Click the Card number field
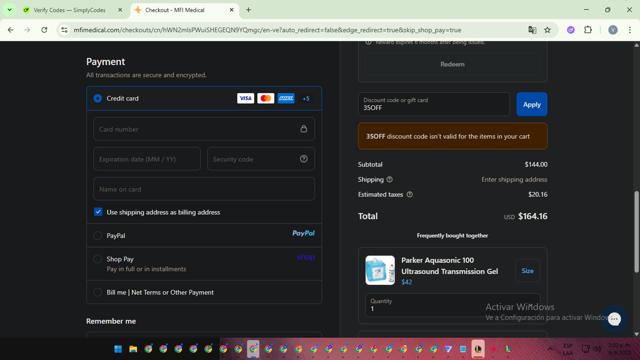 pos(204,129)
